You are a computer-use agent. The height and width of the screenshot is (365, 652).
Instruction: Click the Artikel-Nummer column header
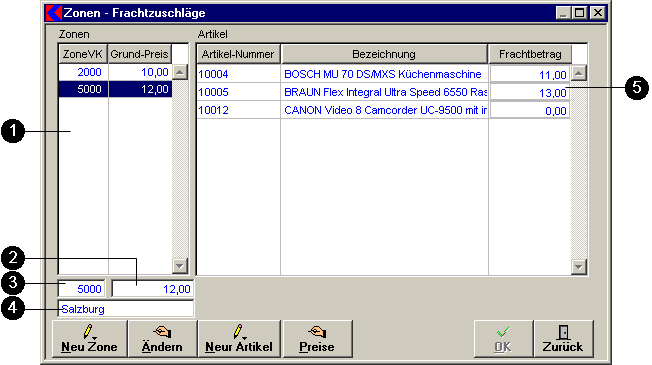click(238, 54)
